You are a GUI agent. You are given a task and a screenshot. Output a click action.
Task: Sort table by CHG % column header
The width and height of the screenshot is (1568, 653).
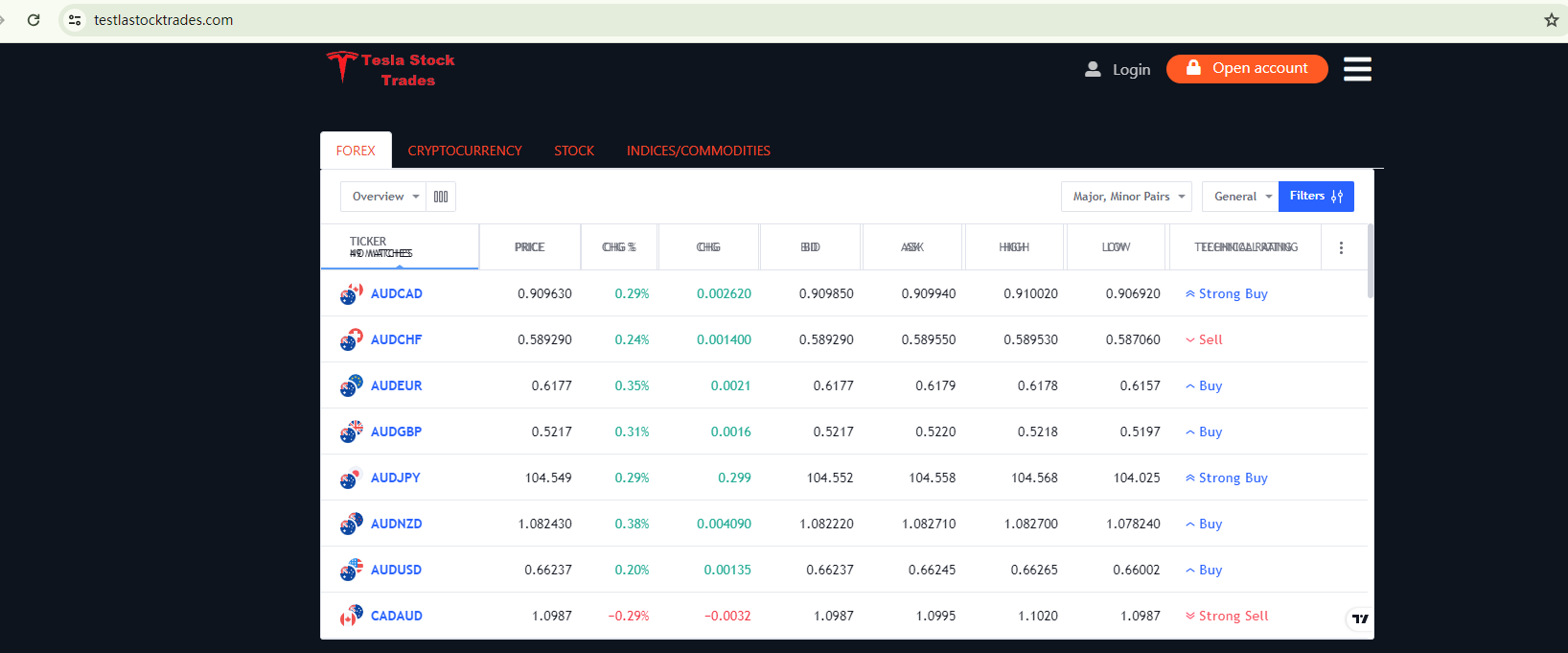tap(619, 247)
